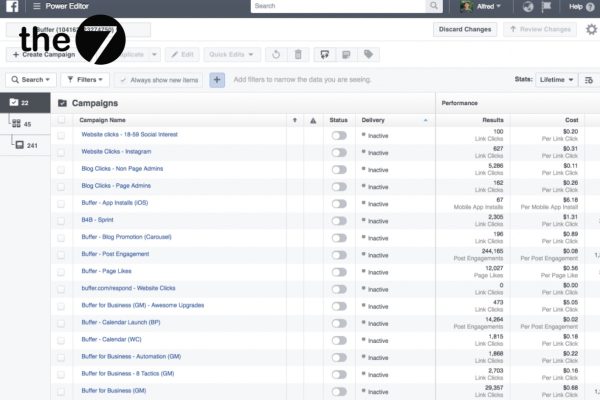600x400 pixels.
Task: Click the blue plus add filter icon
Action: coord(217,80)
